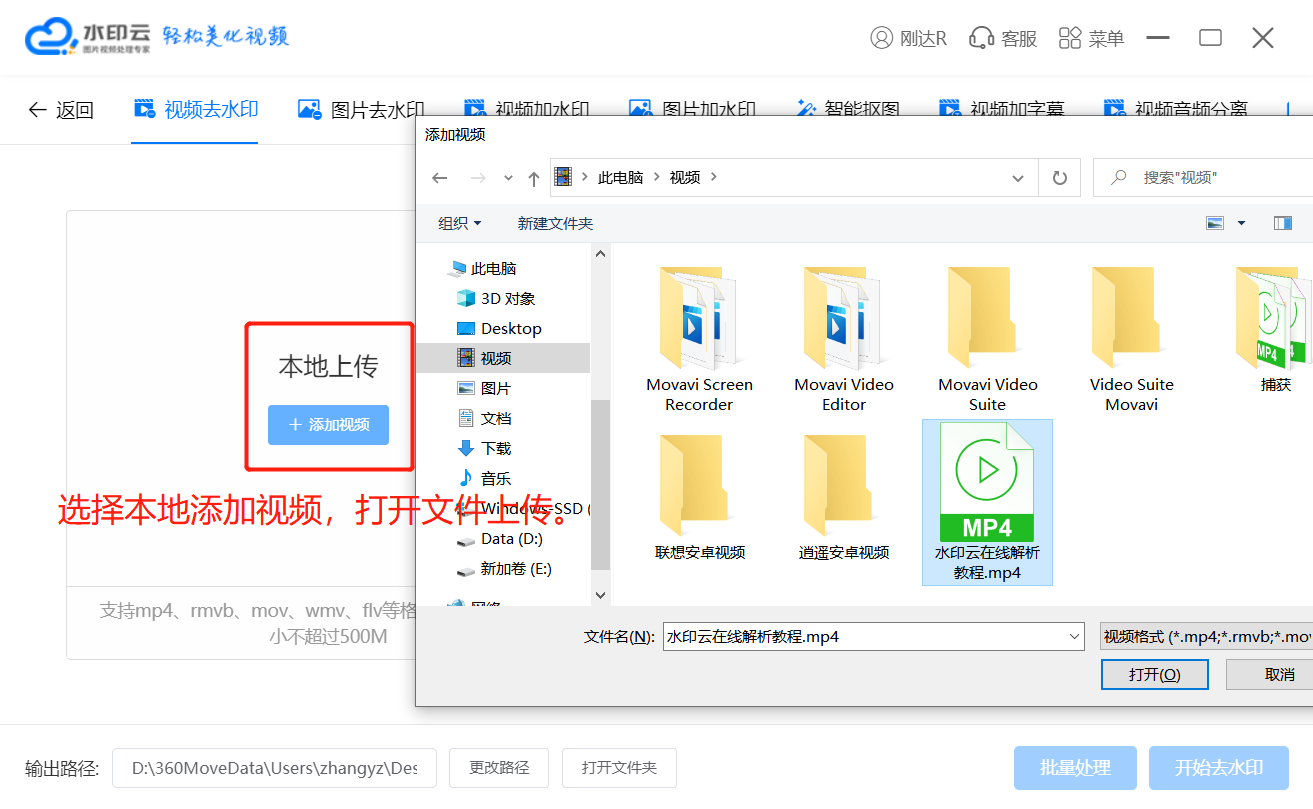This screenshot has width=1313, height=809.
Task: Click 取消 button in dialog
Action: coord(1270,675)
